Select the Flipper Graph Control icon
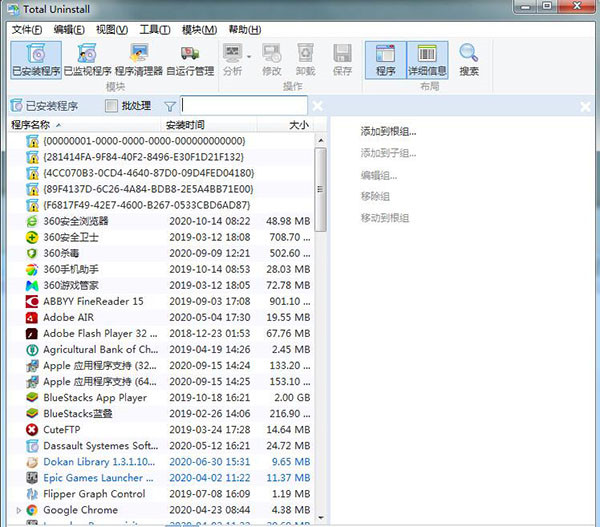The width and height of the screenshot is (600, 527). click(x=32, y=494)
